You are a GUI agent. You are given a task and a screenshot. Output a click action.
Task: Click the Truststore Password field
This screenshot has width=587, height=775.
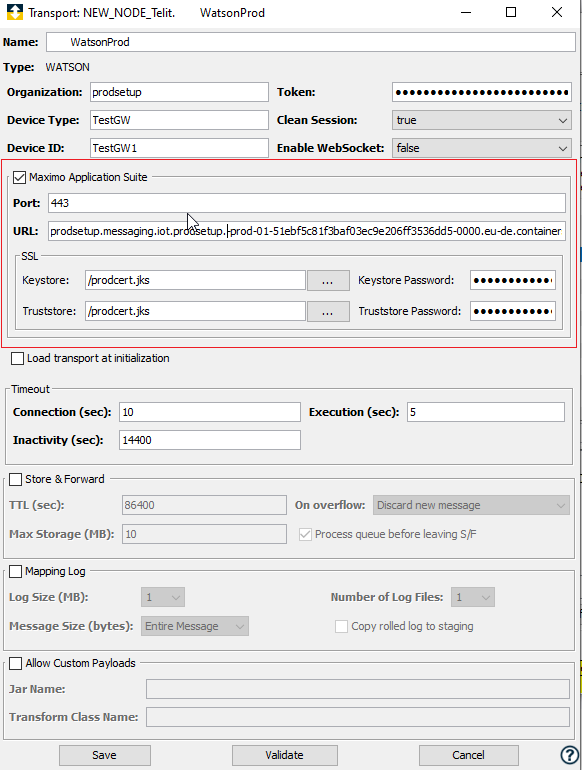513,311
